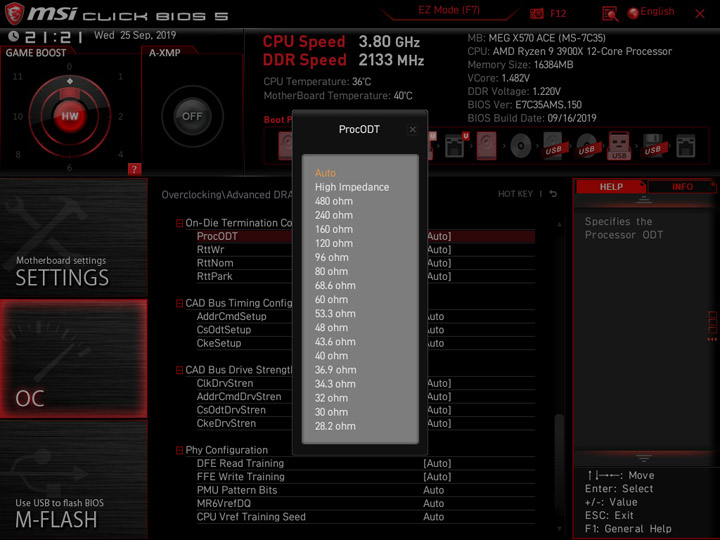Select the last network boot device icon

pyautogui.click(x=686, y=146)
